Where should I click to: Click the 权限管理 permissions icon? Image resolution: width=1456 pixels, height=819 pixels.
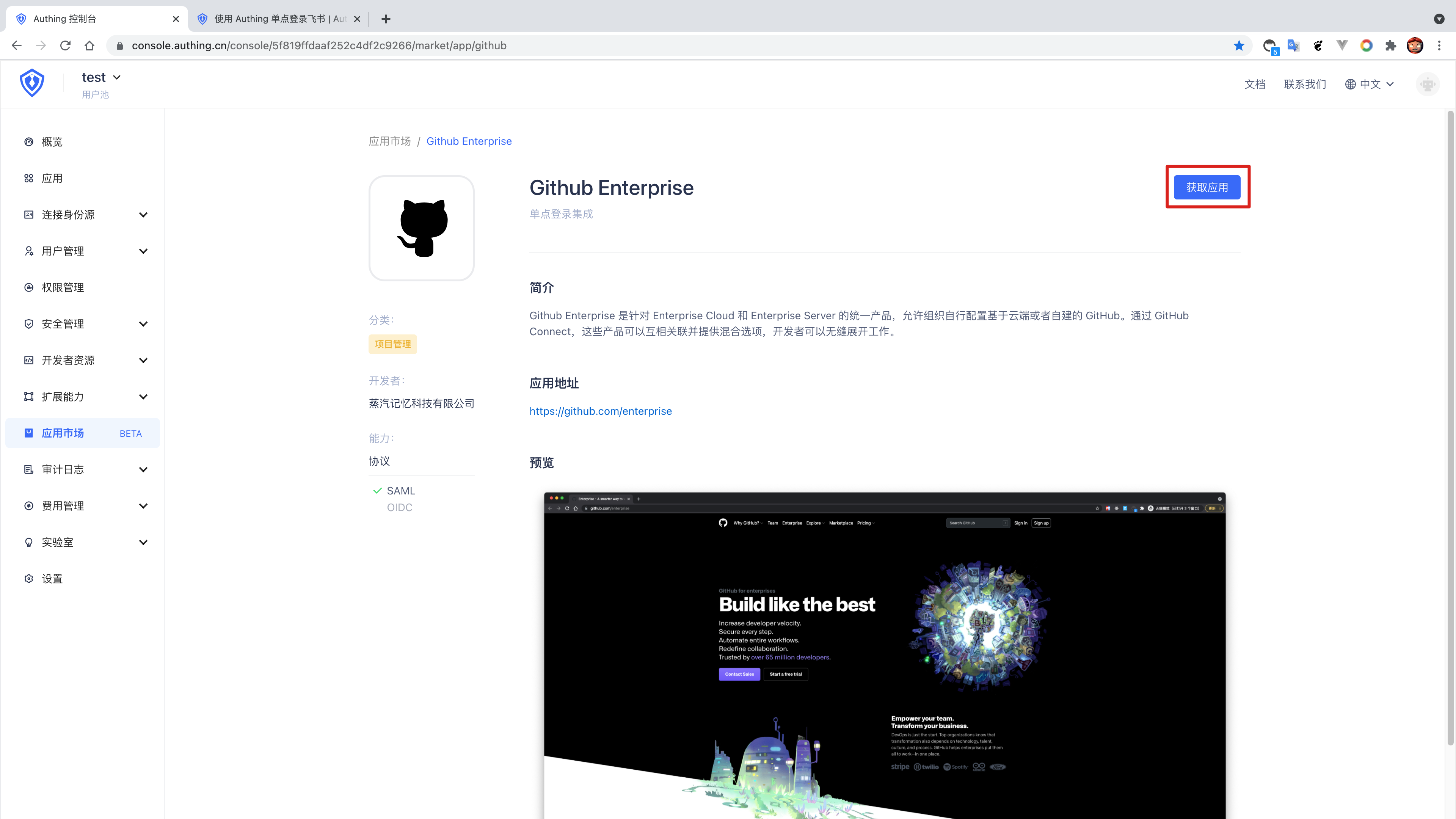click(29, 287)
